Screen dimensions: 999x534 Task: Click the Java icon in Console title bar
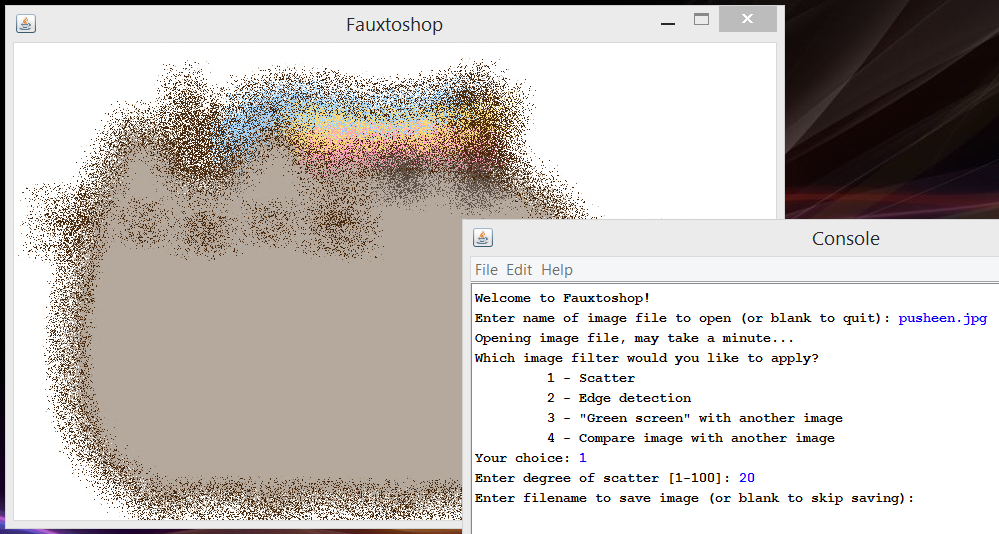[483, 238]
